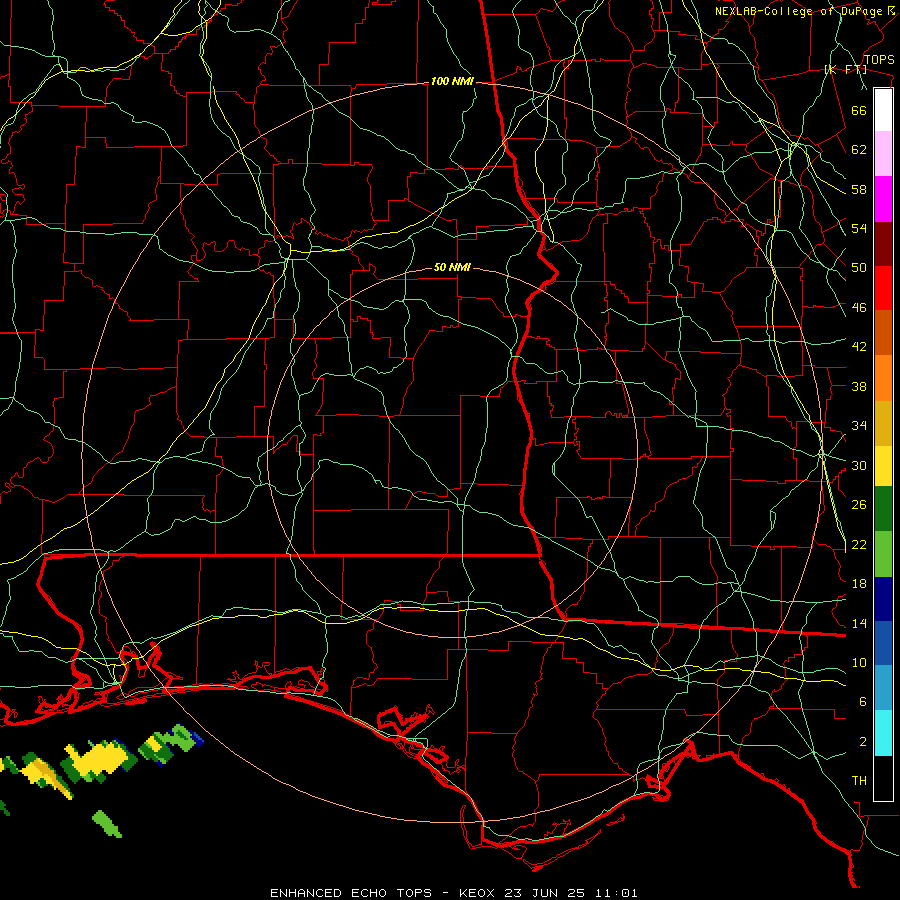Click the 'TH' threshold label

click(x=859, y=781)
